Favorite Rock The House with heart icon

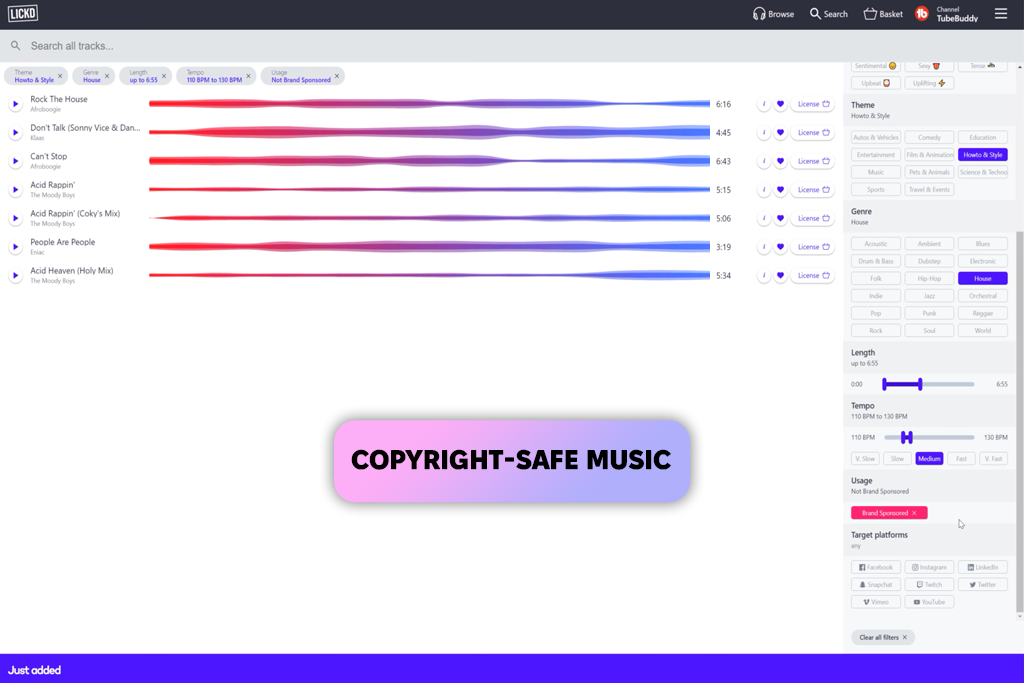point(780,104)
